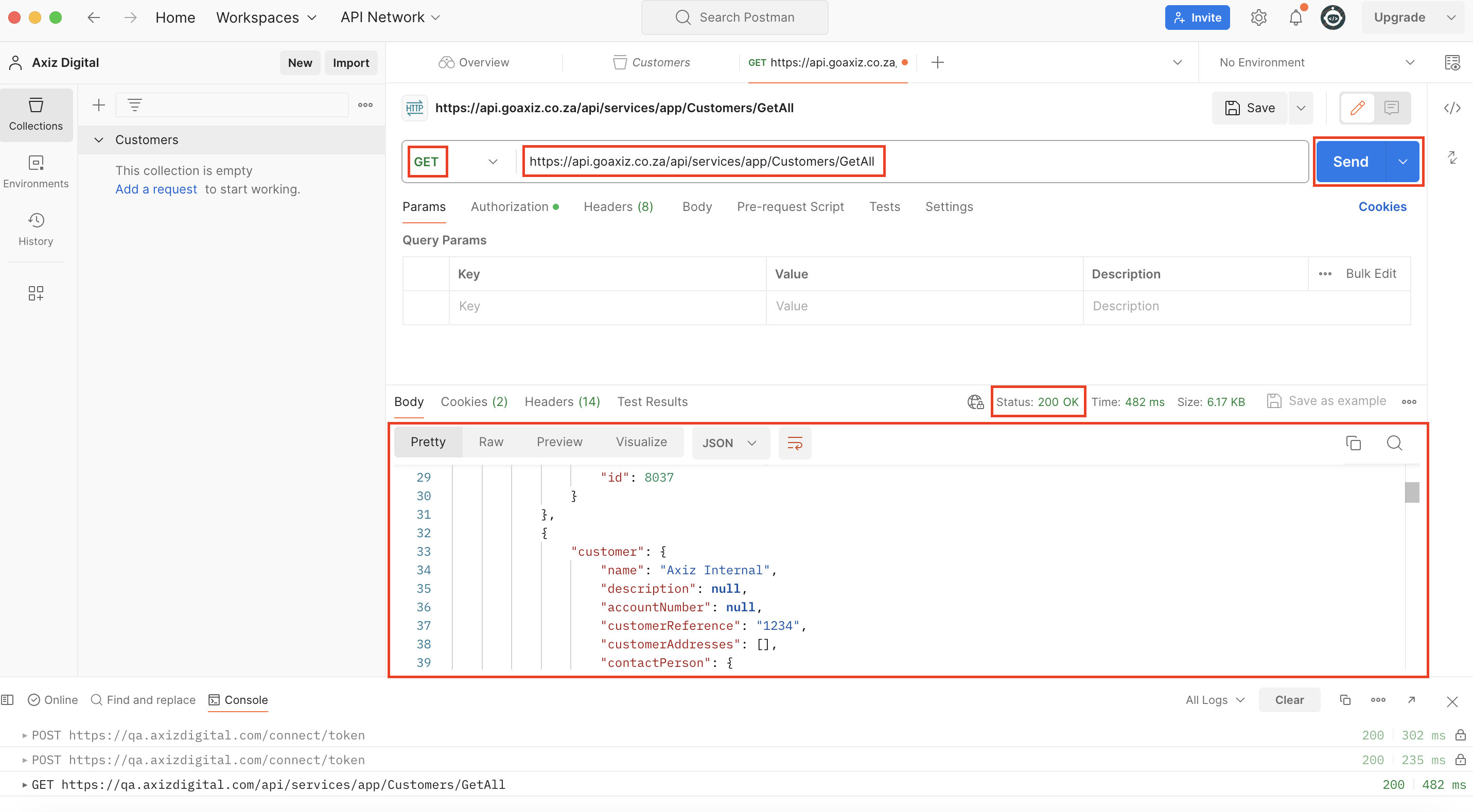Open response Cookies (2) tab
The height and width of the screenshot is (812, 1473).
[474, 402]
